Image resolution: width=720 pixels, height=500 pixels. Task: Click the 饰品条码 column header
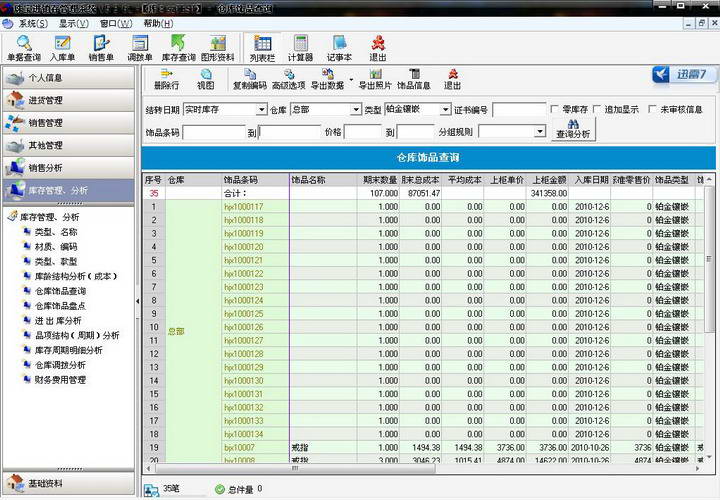click(x=255, y=180)
